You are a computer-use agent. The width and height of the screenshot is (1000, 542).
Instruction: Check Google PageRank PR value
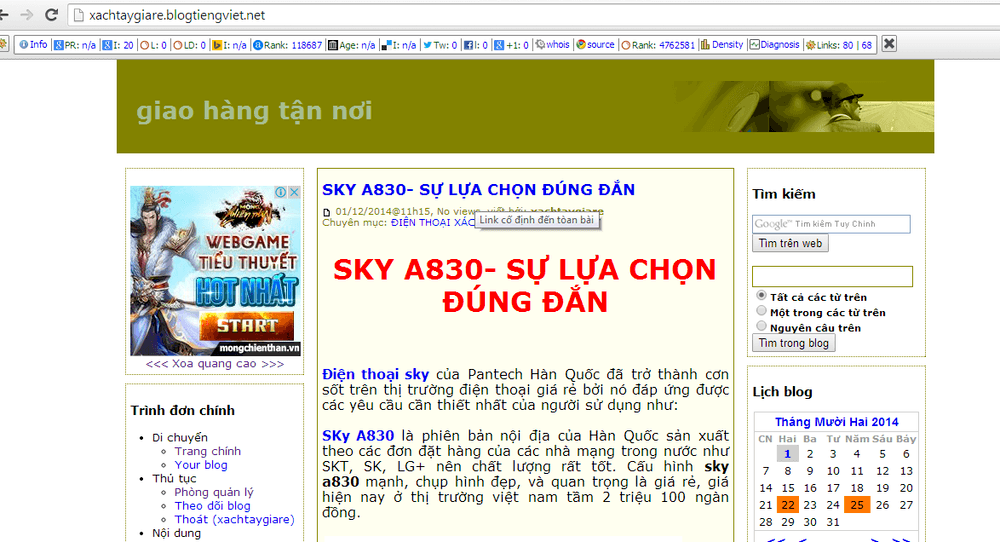point(75,45)
